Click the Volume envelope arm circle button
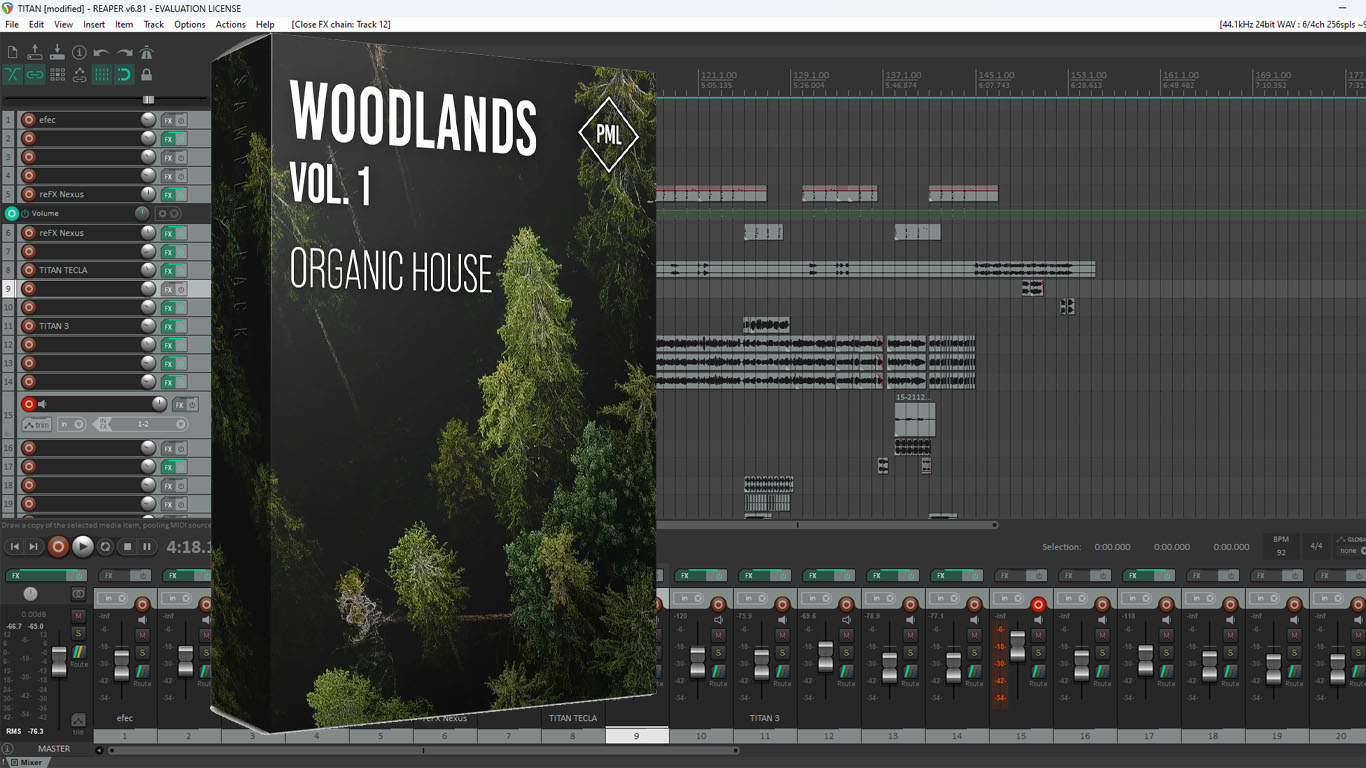The width and height of the screenshot is (1366, 768). (x=12, y=214)
